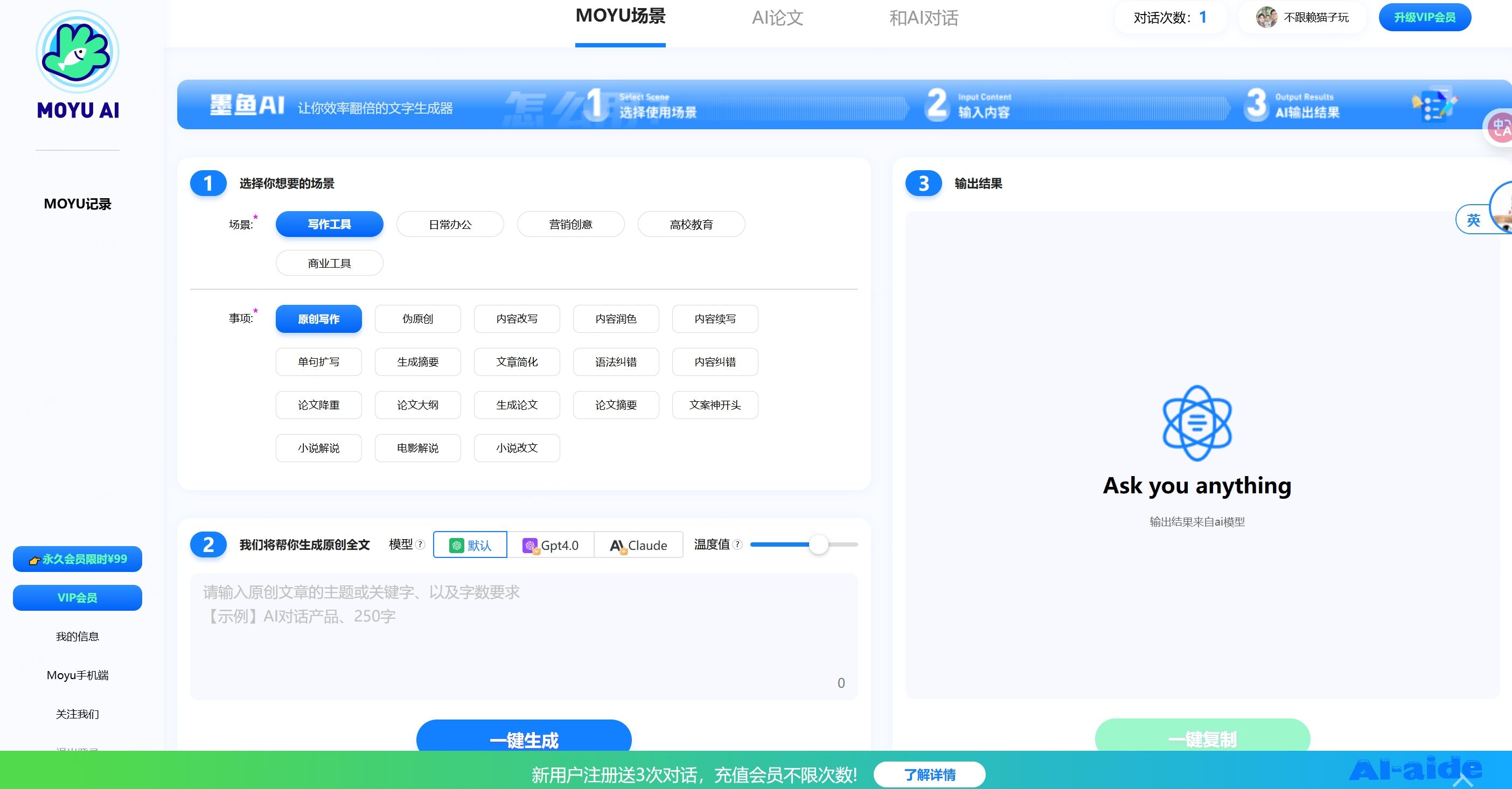The image size is (1512, 789).
Task: Choose the 论文摘要 item
Action: pyautogui.click(x=616, y=404)
